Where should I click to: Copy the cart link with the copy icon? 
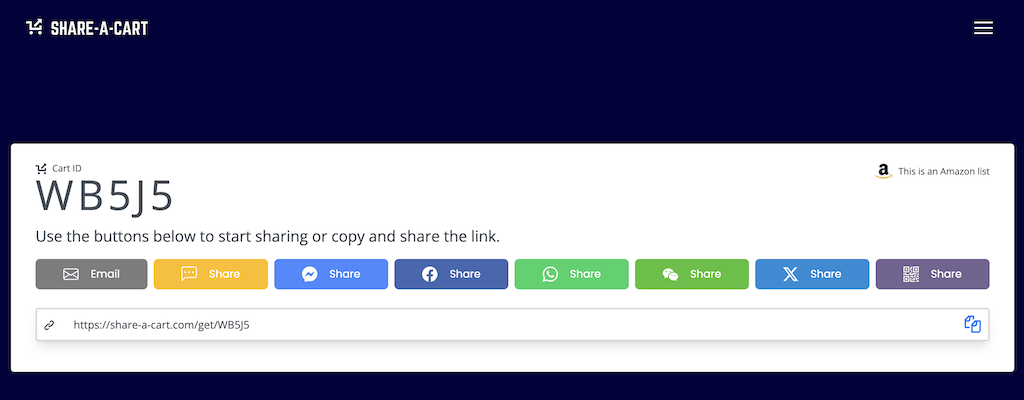point(972,324)
